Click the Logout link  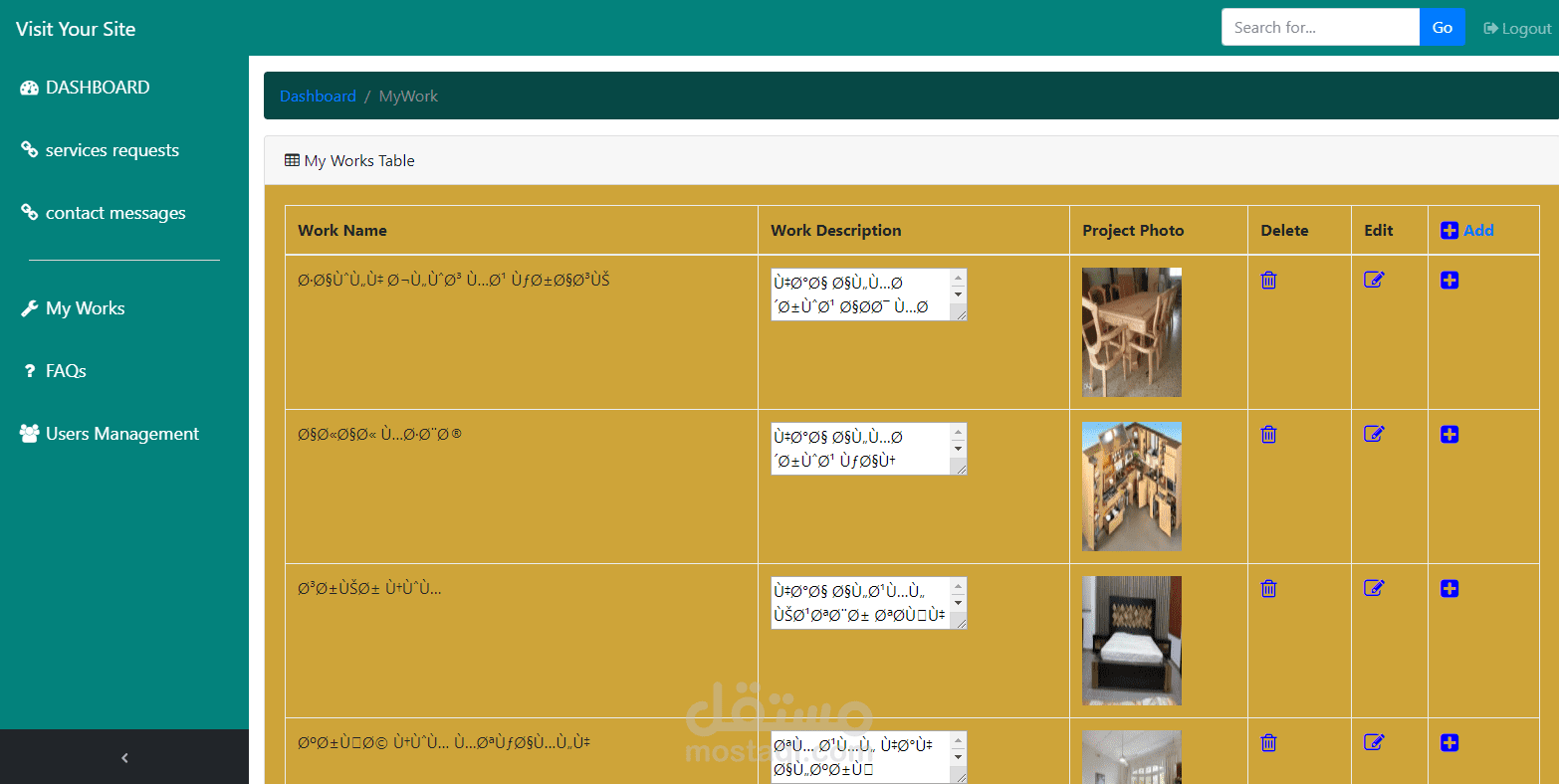point(1518,28)
